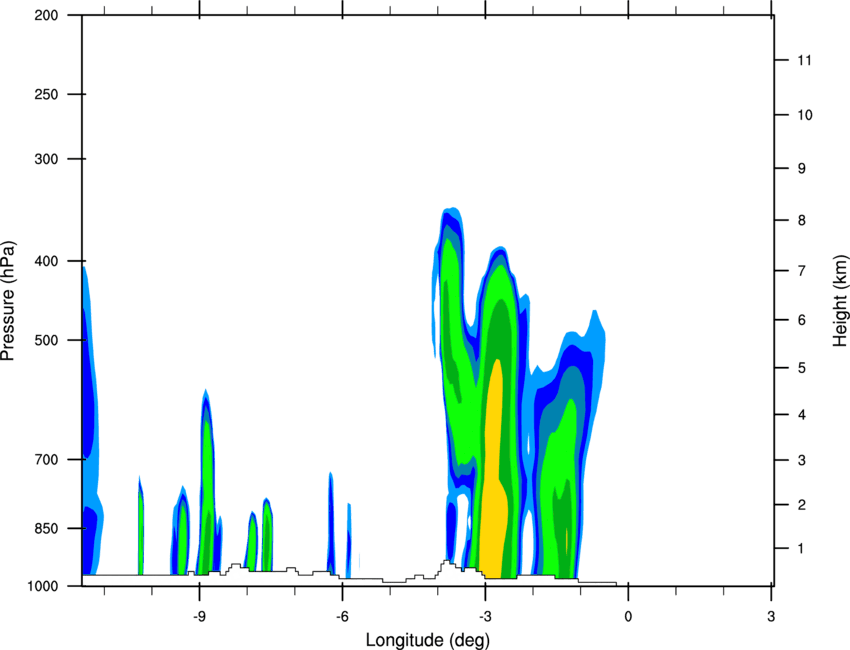
Task: Click the 200 pressure tick label
Action: pyautogui.click(x=46, y=15)
